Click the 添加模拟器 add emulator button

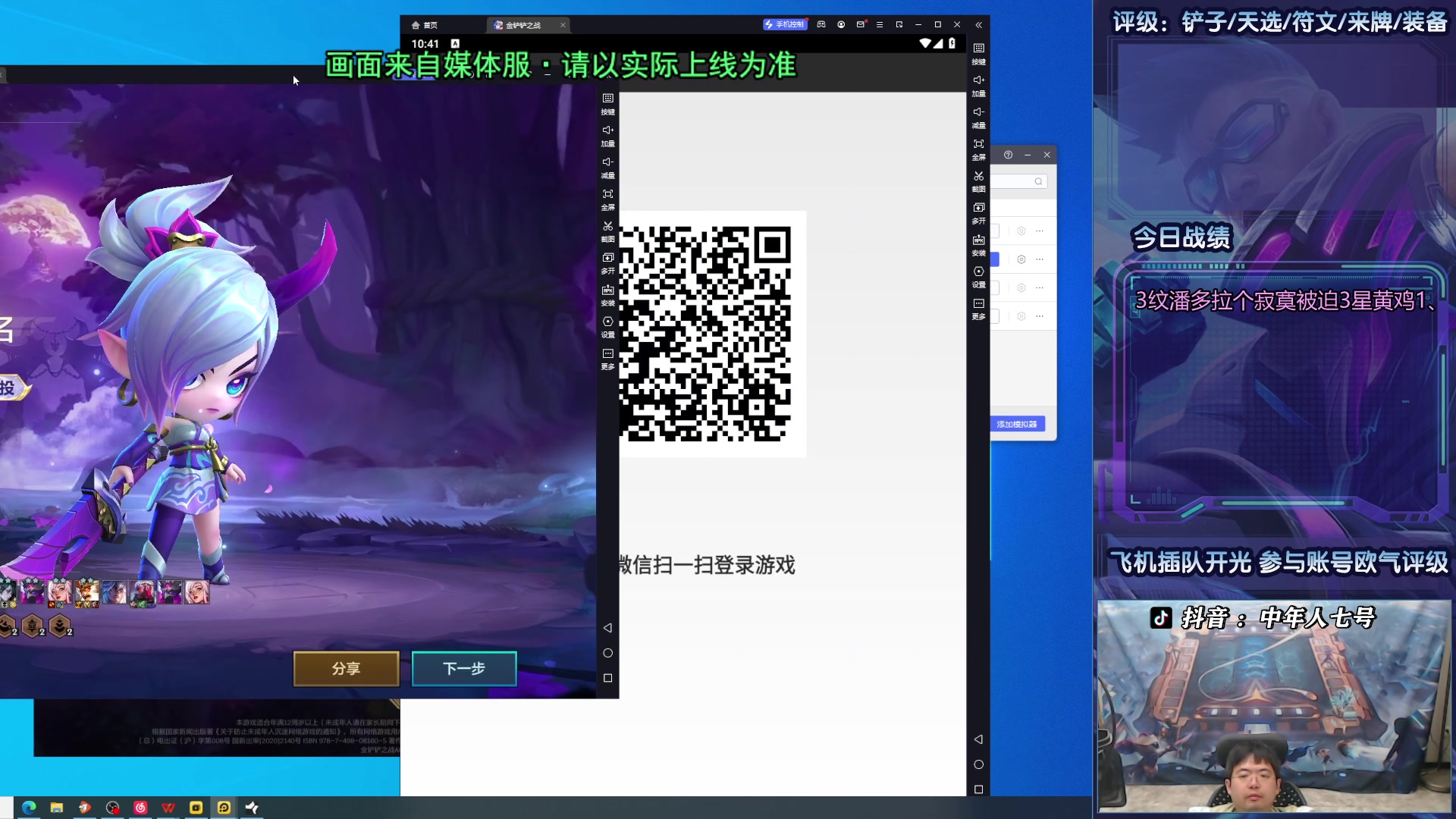(1017, 424)
